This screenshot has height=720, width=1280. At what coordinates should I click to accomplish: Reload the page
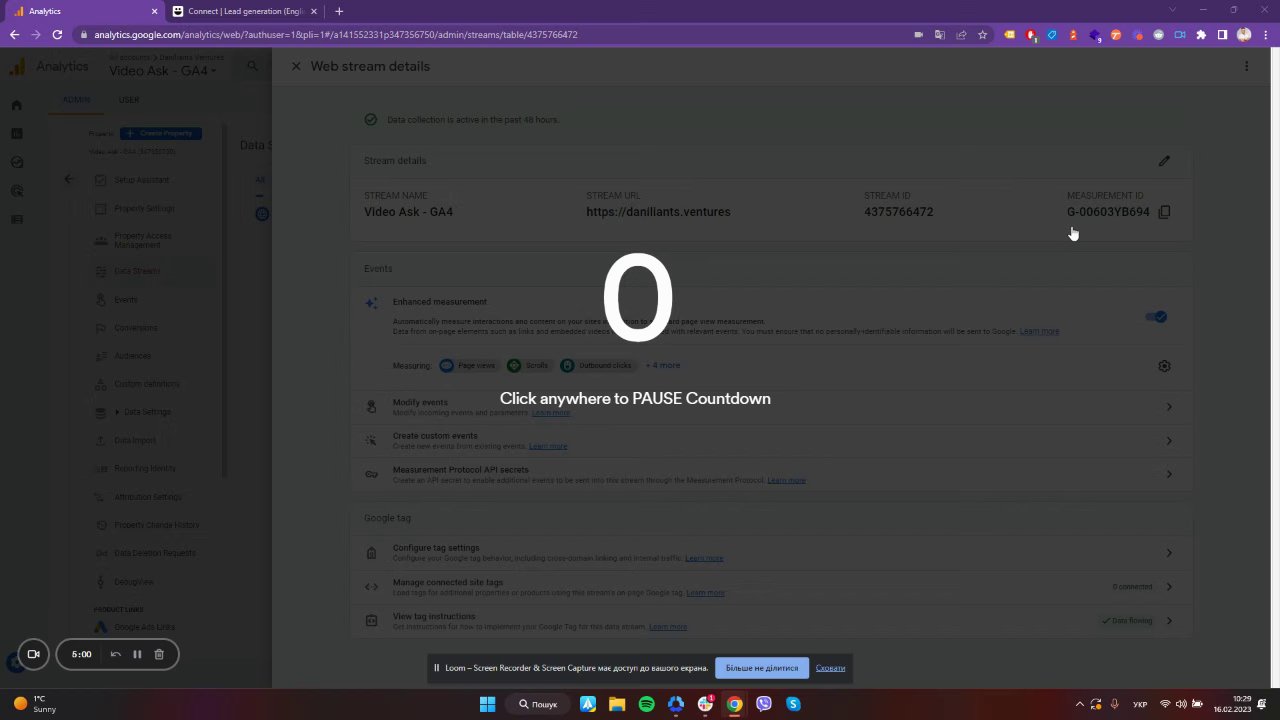pyautogui.click(x=57, y=35)
